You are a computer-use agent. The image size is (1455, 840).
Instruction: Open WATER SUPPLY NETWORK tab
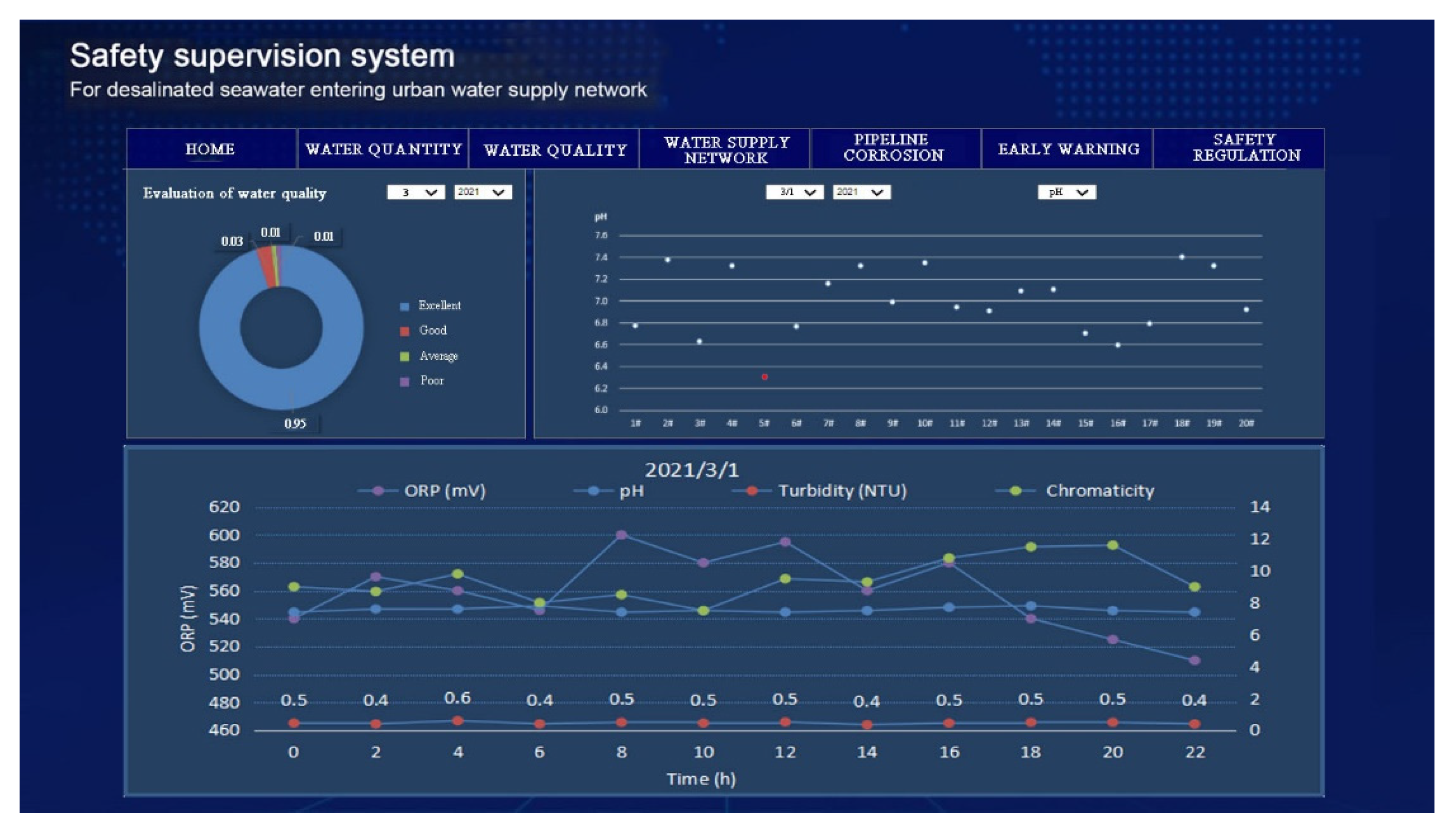725,149
